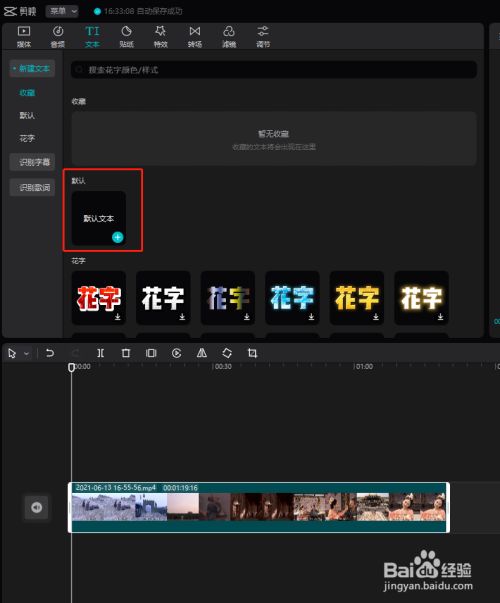
Task: Click the 剪映 app logo
Action: coord(20,11)
